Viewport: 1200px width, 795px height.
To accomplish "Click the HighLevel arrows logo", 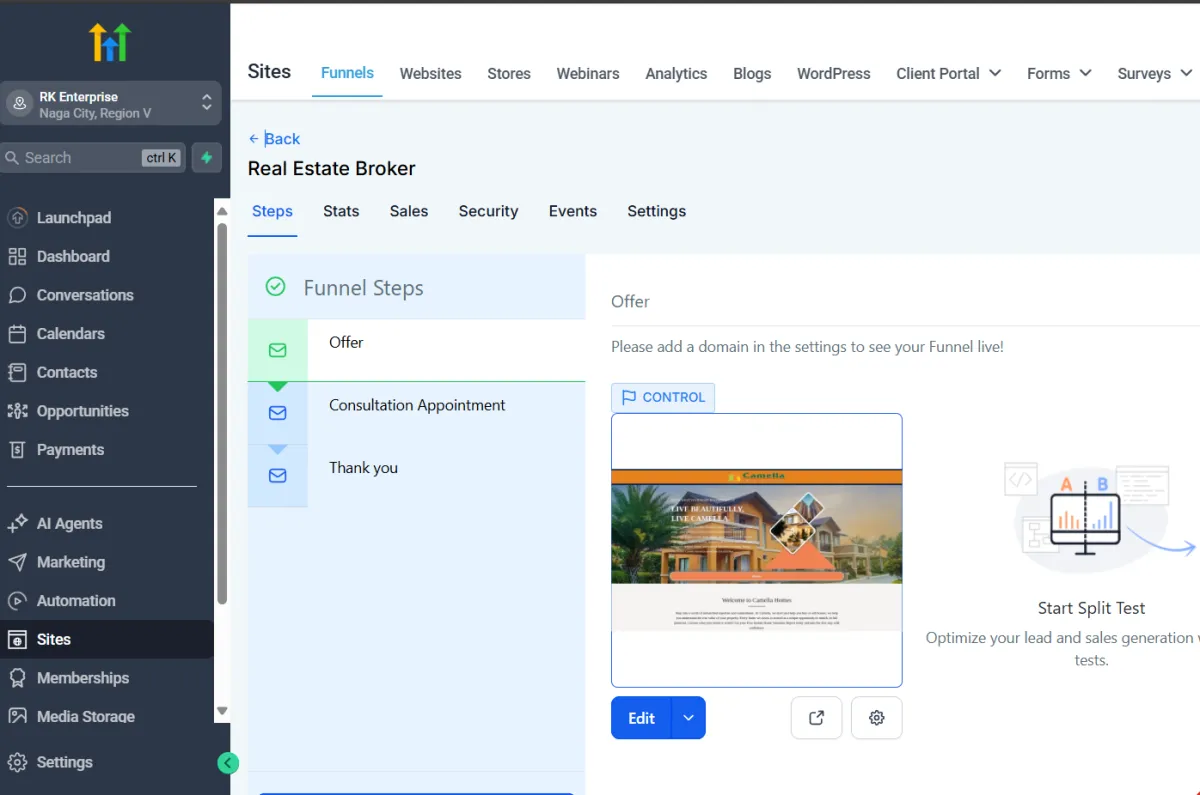I will tap(110, 43).
